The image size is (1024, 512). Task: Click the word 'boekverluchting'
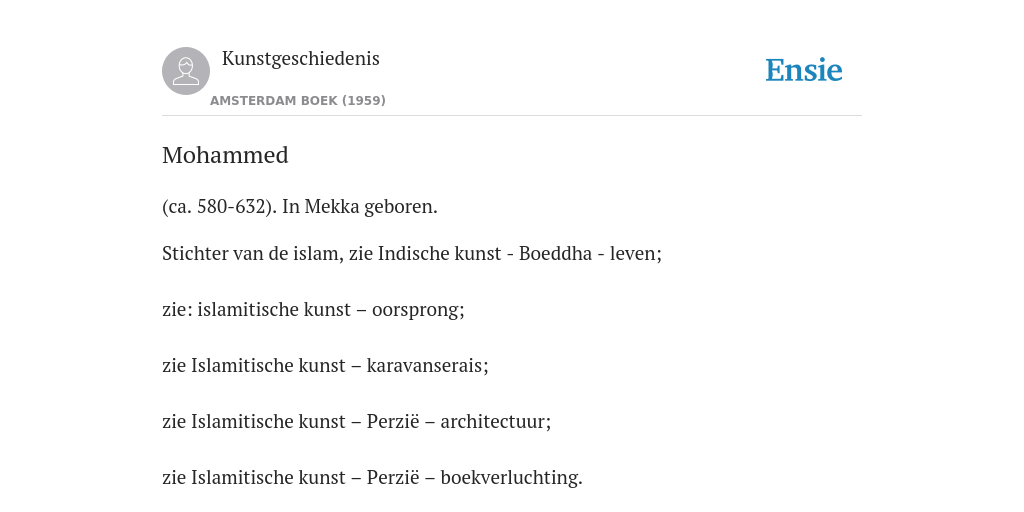pyautogui.click(x=509, y=478)
